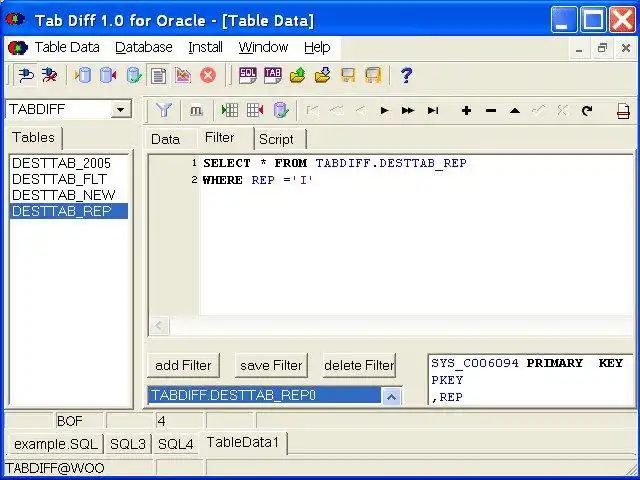Click the top toolbar cylinder with green checkmark
640x480 pixels.
(x=134, y=76)
